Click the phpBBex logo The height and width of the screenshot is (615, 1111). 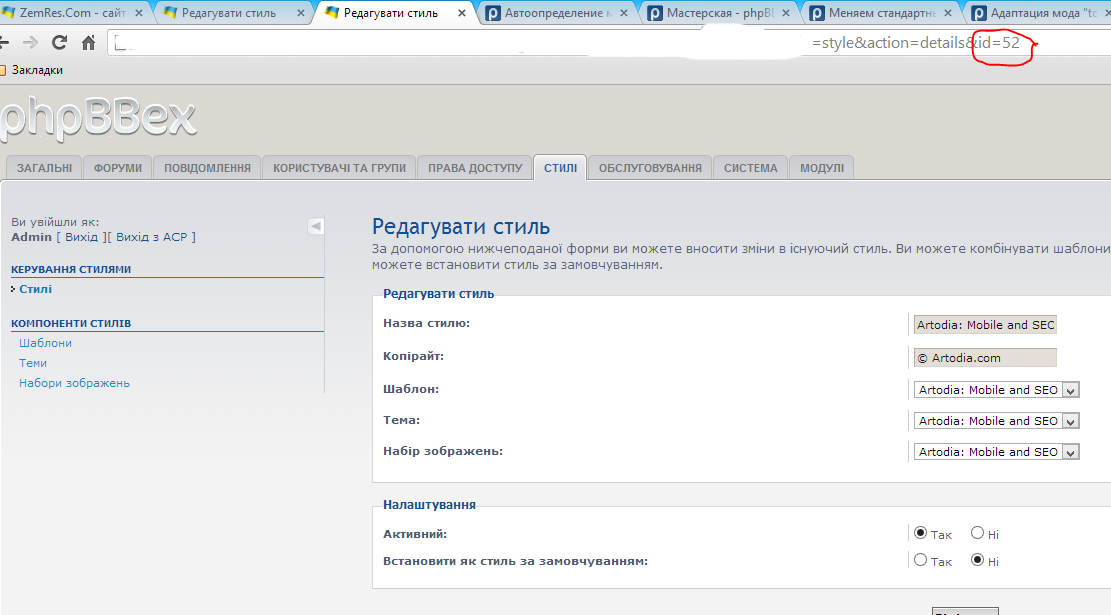(x=98, y=119)
